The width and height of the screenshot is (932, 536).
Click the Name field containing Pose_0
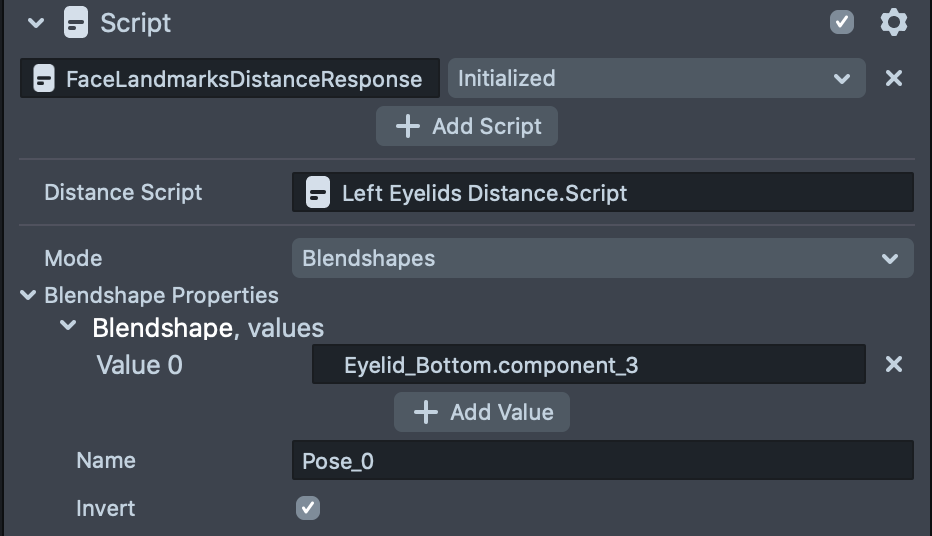pyautogui.click(x=602, y=461)
